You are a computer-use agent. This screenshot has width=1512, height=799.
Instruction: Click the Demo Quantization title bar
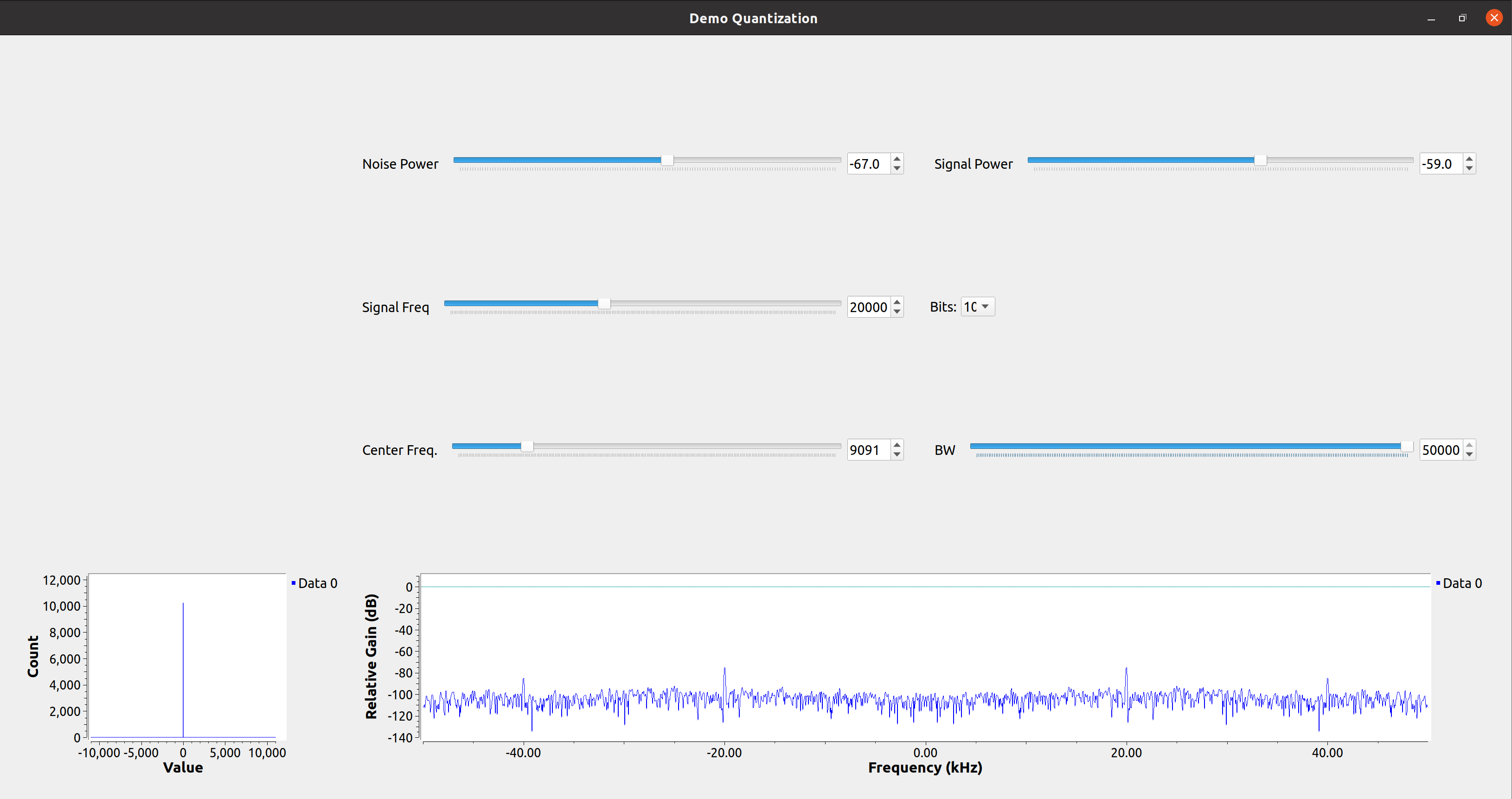[753, 18]
